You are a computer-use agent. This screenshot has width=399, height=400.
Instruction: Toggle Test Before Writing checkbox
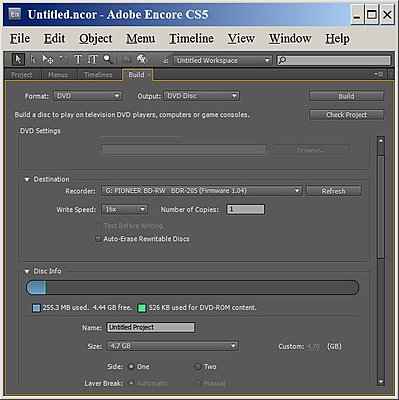98,226
